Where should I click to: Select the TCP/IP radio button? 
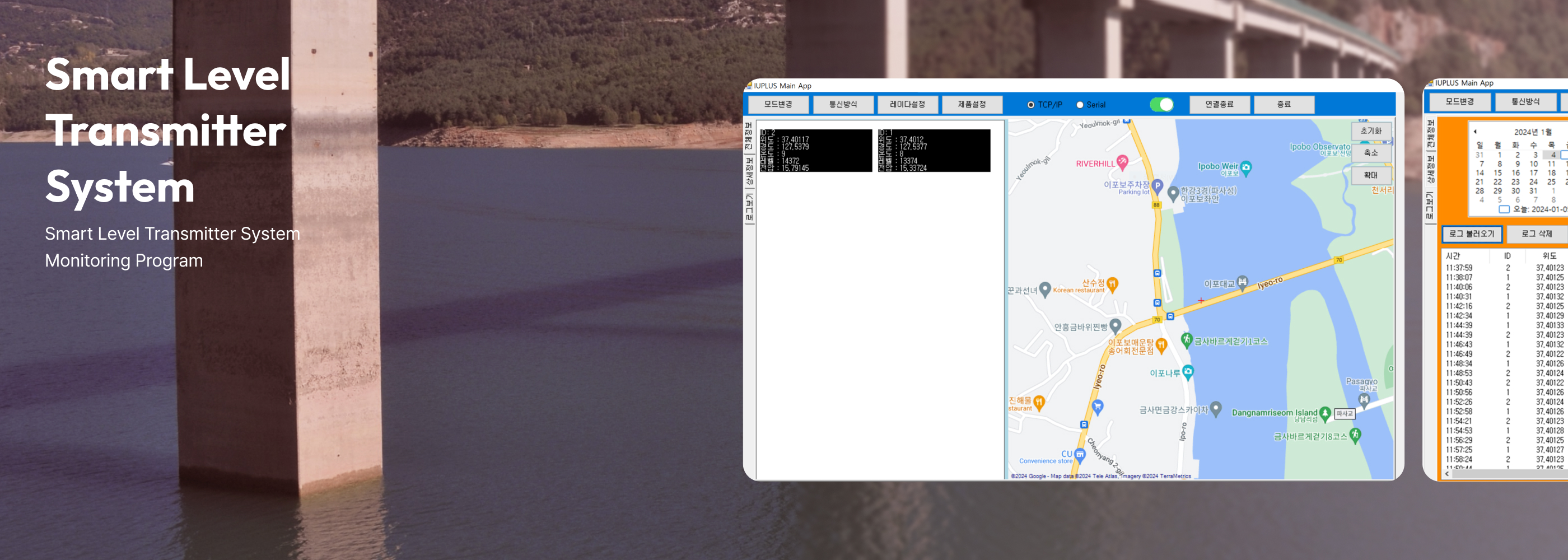pos(1030,105)
